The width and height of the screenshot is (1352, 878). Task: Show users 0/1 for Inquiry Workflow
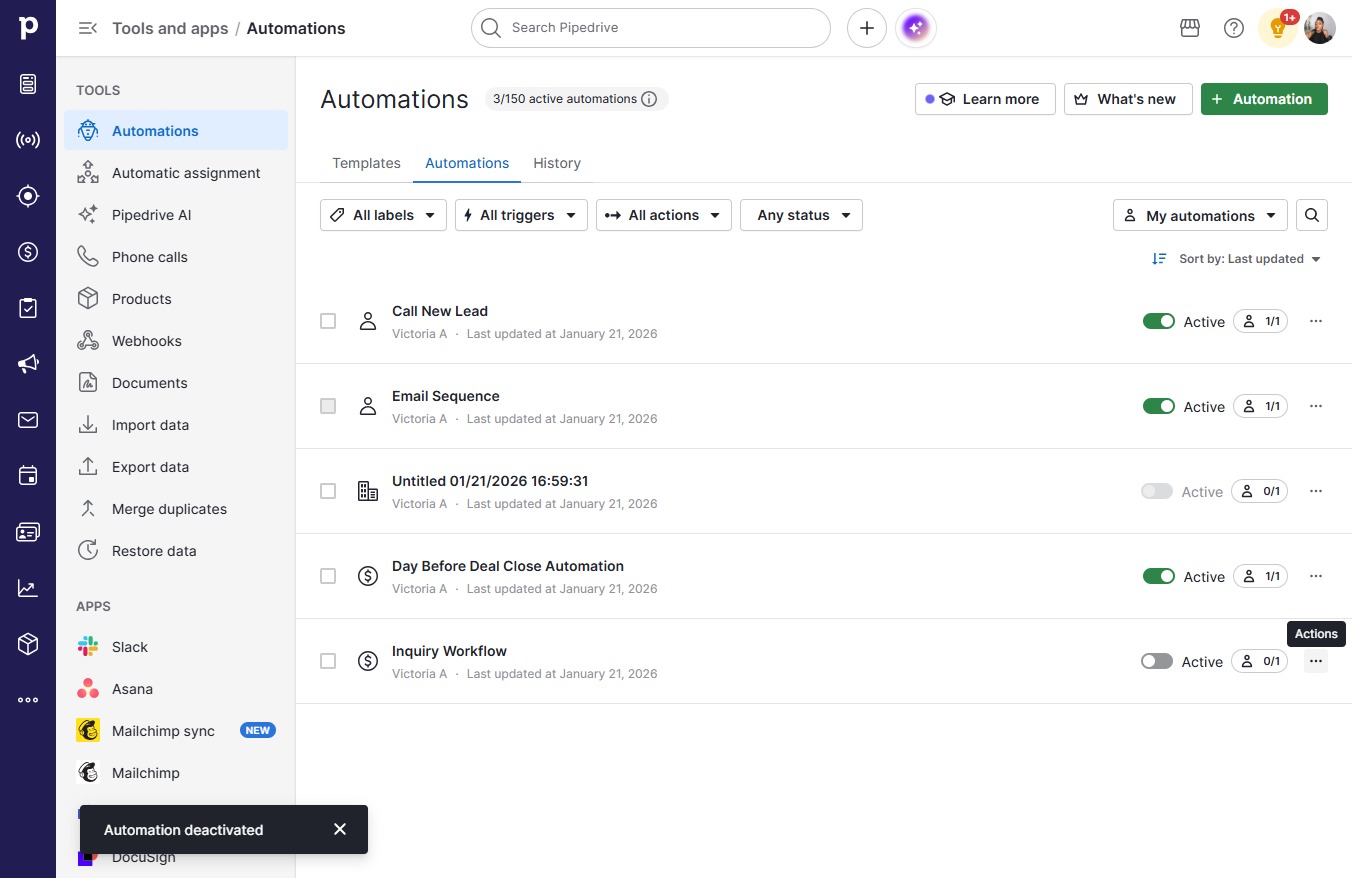1260,661
